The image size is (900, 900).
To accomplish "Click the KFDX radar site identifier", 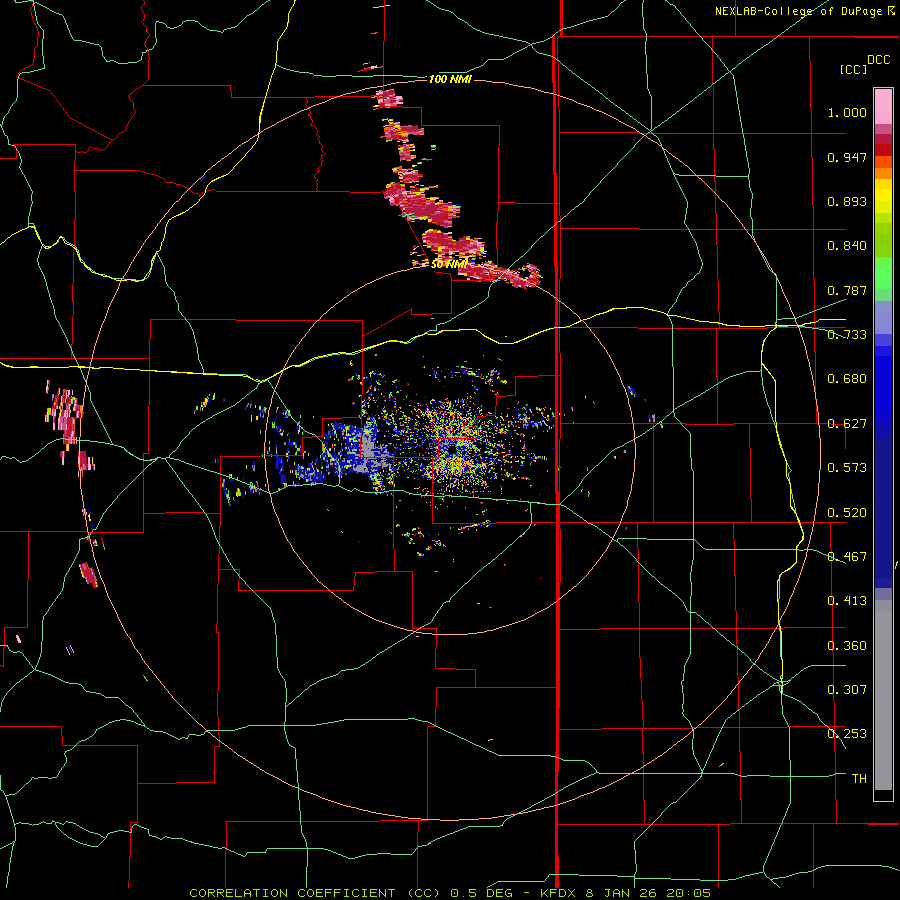I will pyautogui.click(x=560, y=893).
